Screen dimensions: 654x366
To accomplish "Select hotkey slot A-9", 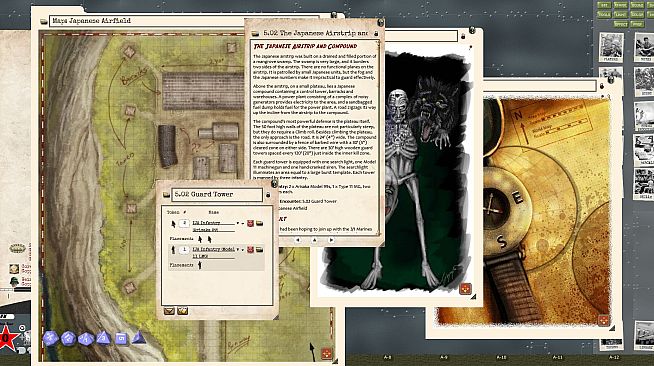I will tap(444, 357).
